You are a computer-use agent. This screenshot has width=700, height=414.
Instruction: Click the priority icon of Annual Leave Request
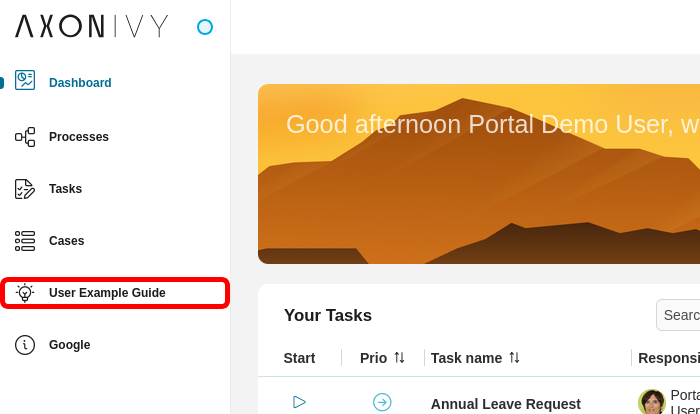click(382, 402)
